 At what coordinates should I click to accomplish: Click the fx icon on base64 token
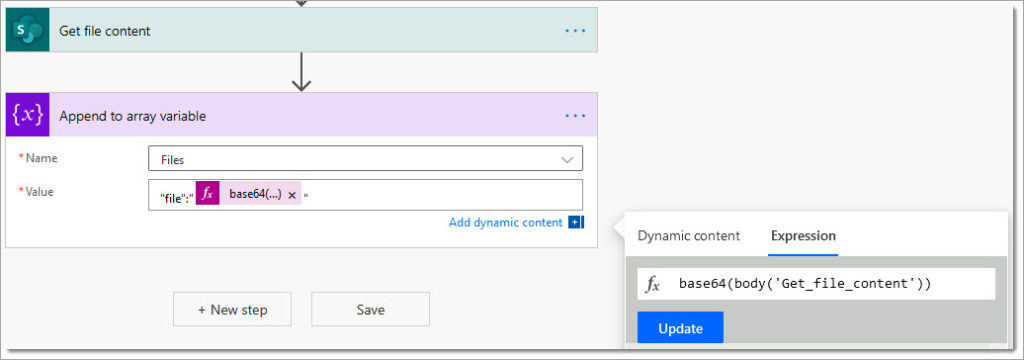tap(207, 194)
